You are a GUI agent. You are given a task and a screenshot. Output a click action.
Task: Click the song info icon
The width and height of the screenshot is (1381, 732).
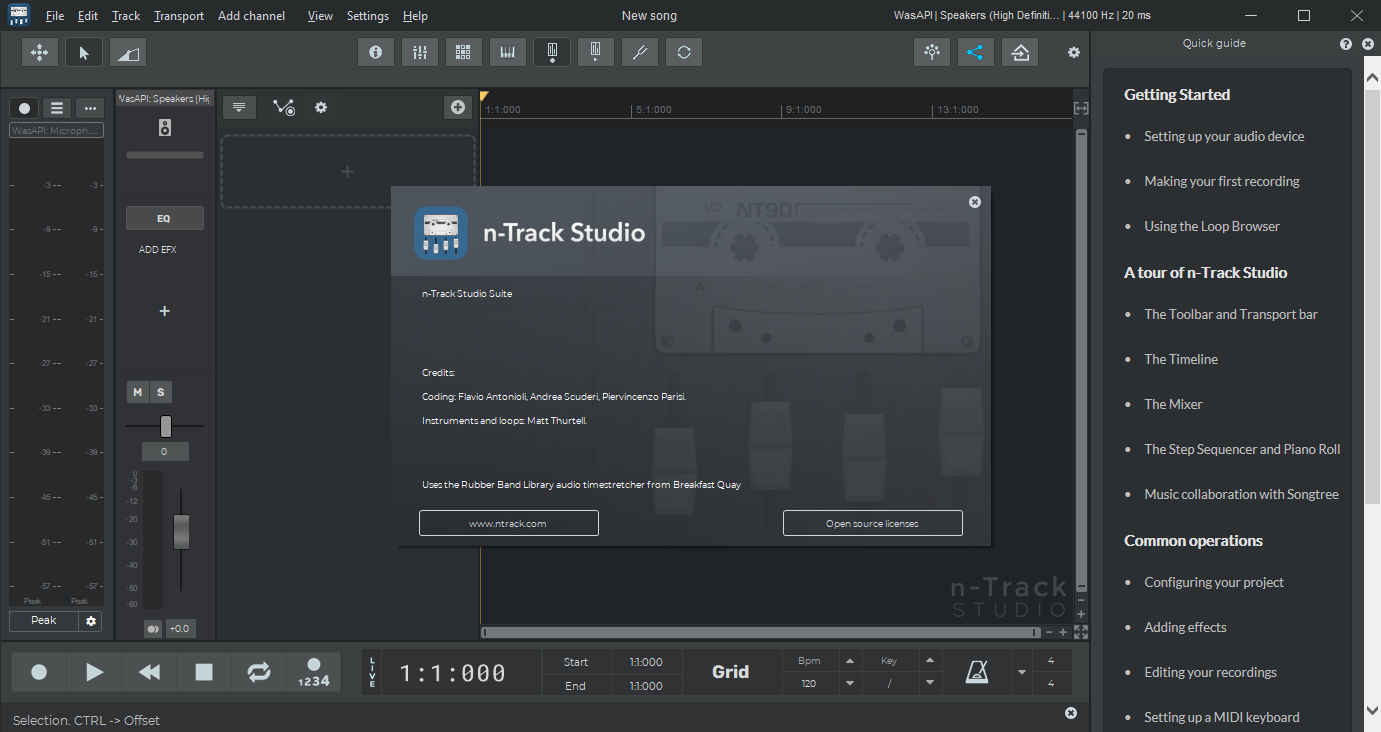click(x=376, y=53)
